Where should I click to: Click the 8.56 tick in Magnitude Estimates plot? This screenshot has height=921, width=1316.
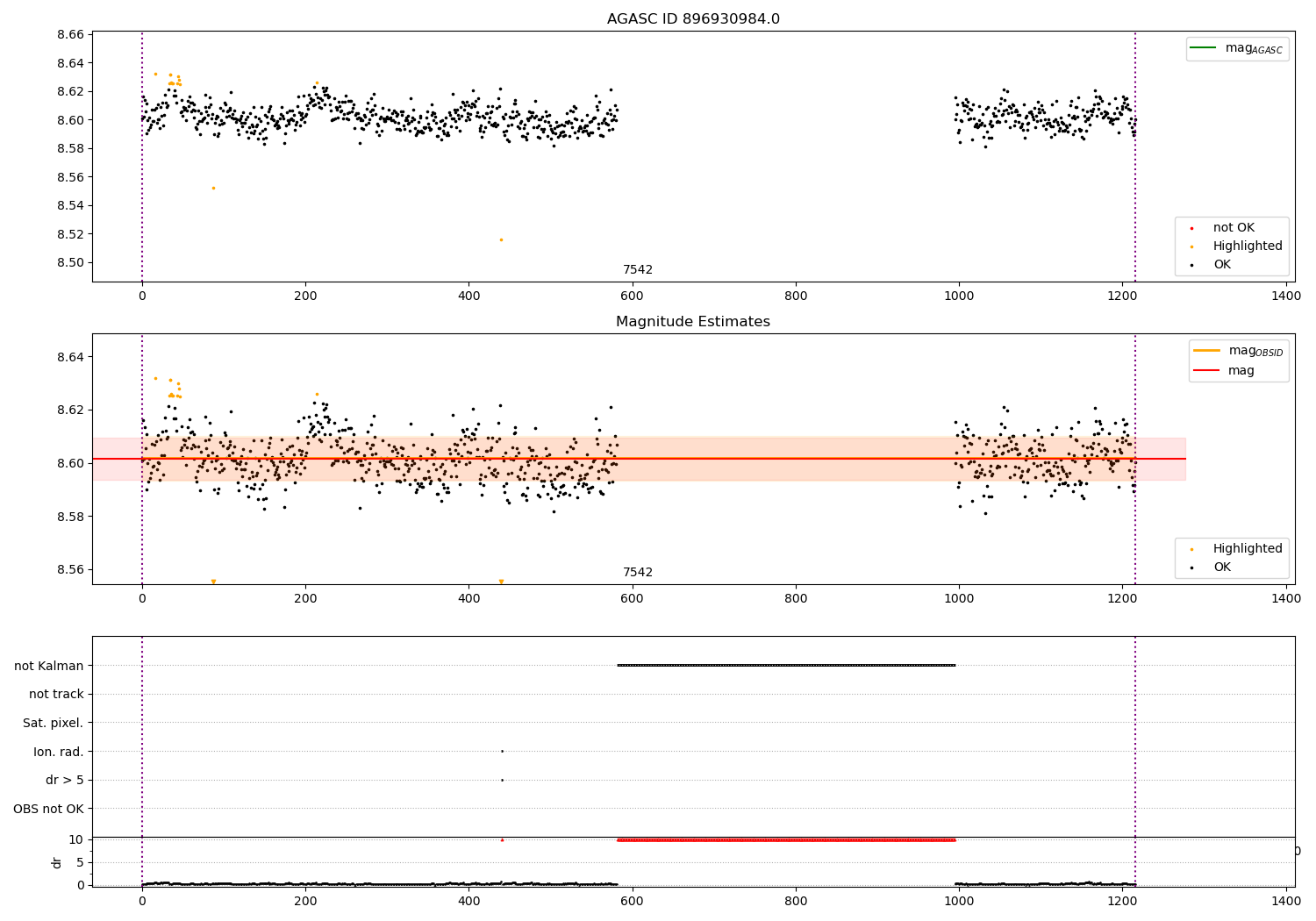click(69, 570)
